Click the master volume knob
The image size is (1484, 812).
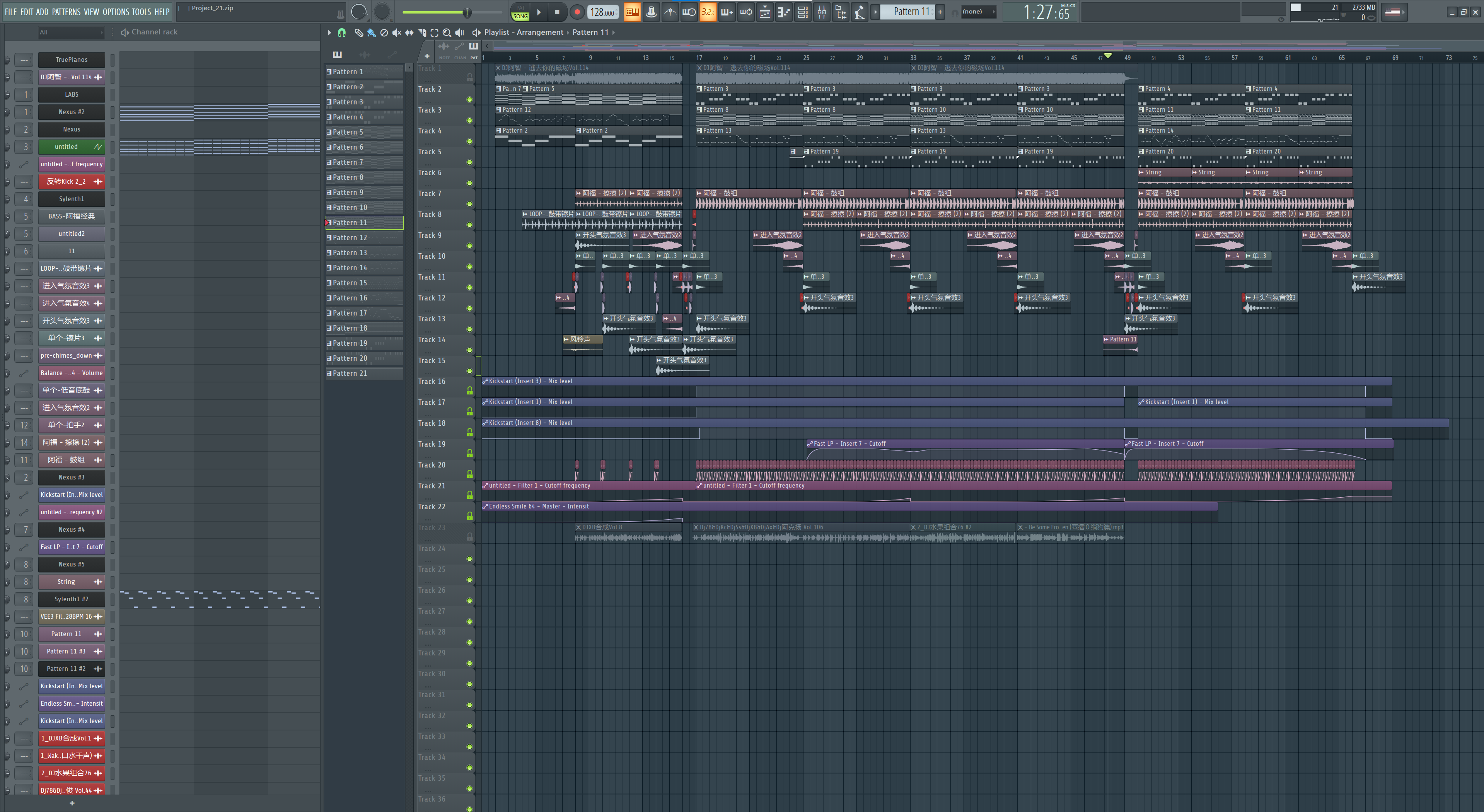tap(359, 12)
